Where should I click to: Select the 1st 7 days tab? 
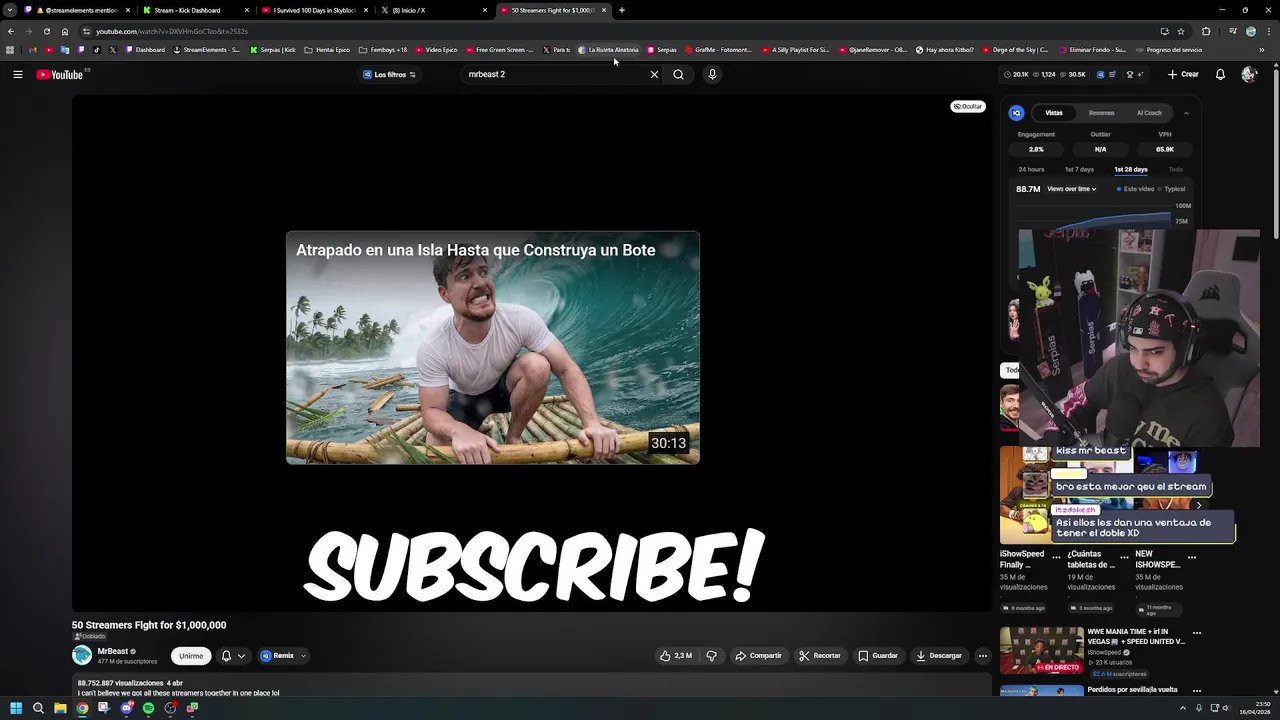[x=1079, y=170]
